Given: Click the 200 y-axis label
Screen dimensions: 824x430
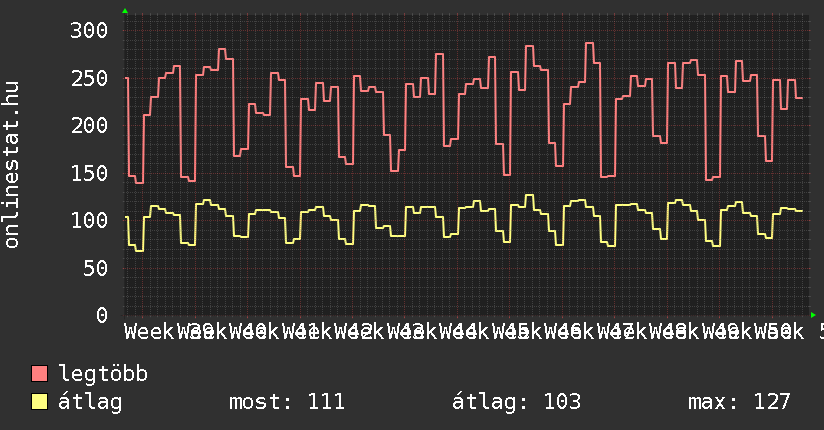Looking at the screenshot, I should coord(88,125).
